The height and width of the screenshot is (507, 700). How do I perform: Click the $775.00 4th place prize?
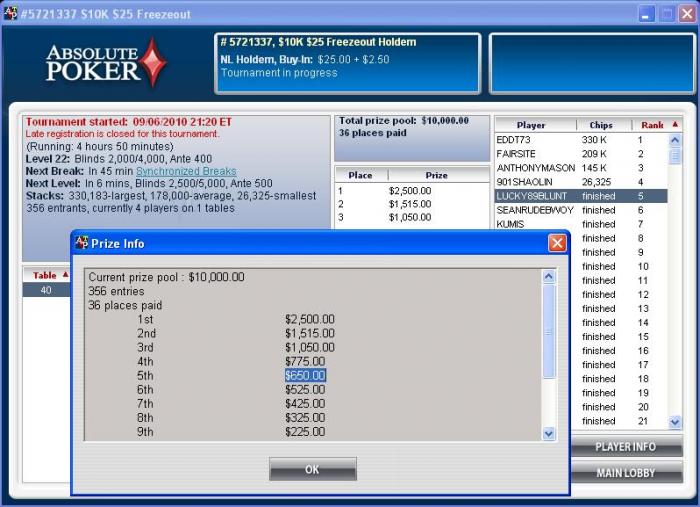305,361
